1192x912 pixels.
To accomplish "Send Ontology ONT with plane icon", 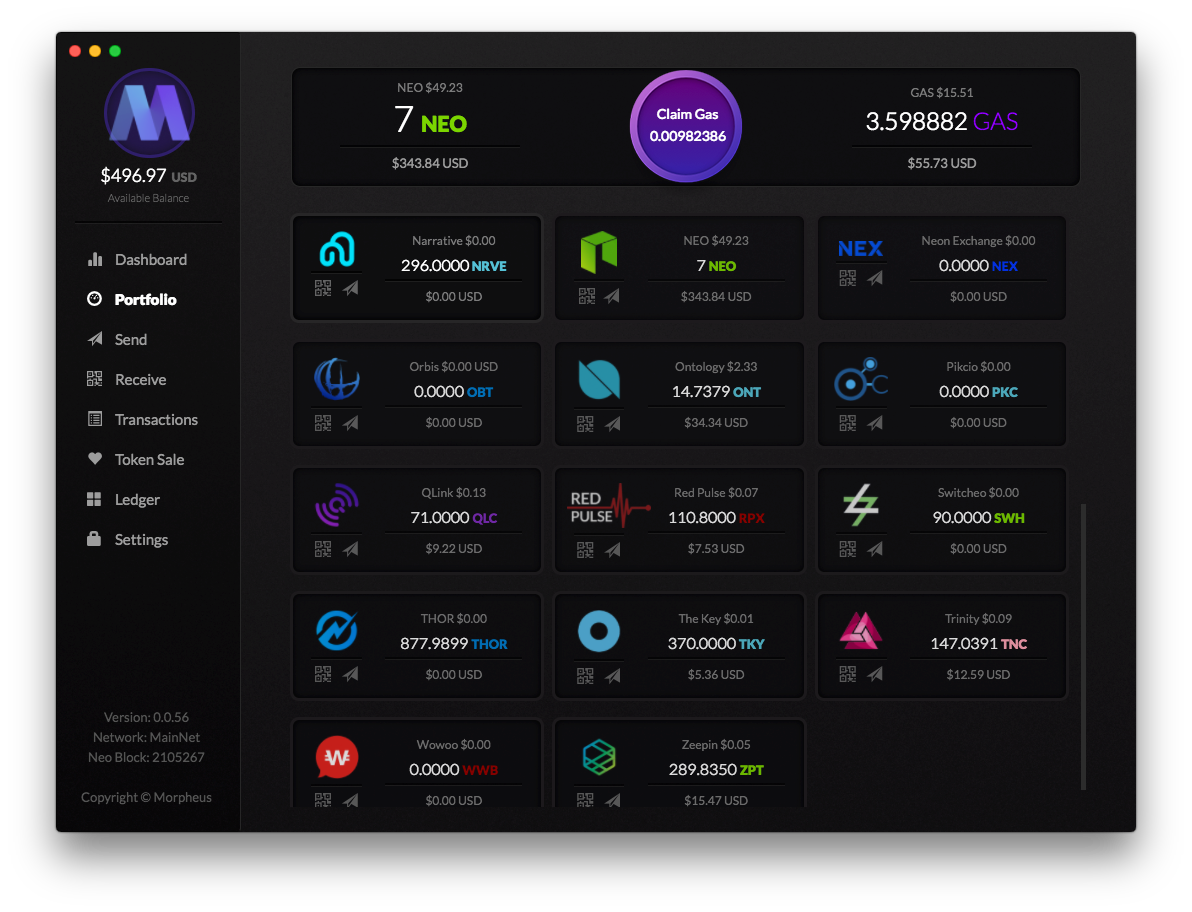I will (613, 423).
